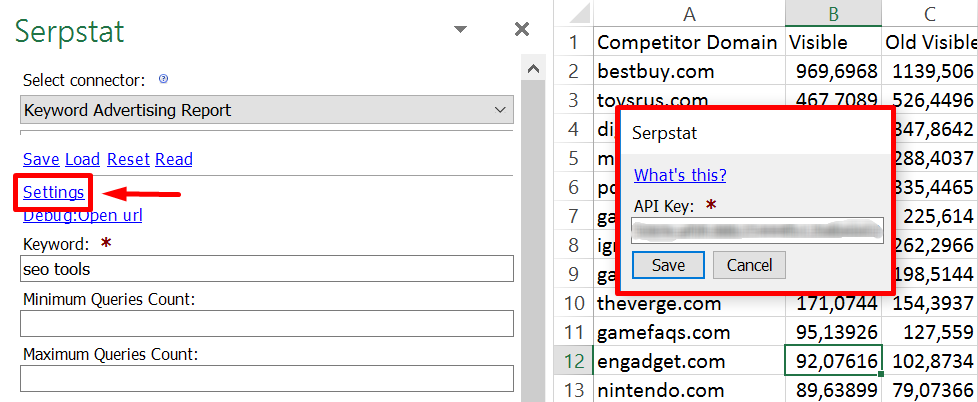Click the Read link

(173, 160)
